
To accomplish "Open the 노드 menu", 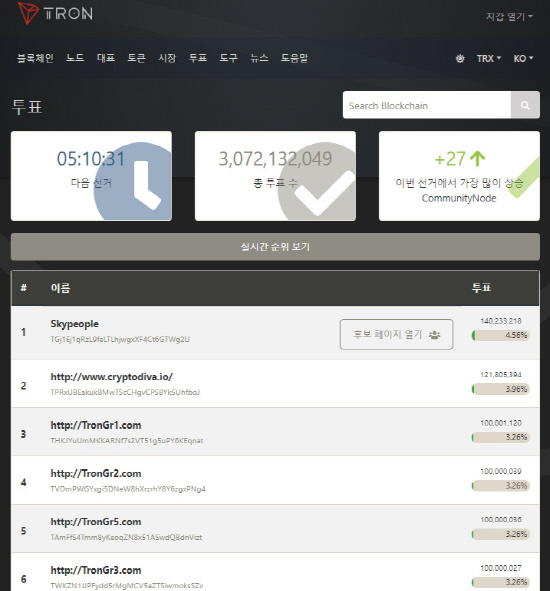I will [x=75, y=58].
